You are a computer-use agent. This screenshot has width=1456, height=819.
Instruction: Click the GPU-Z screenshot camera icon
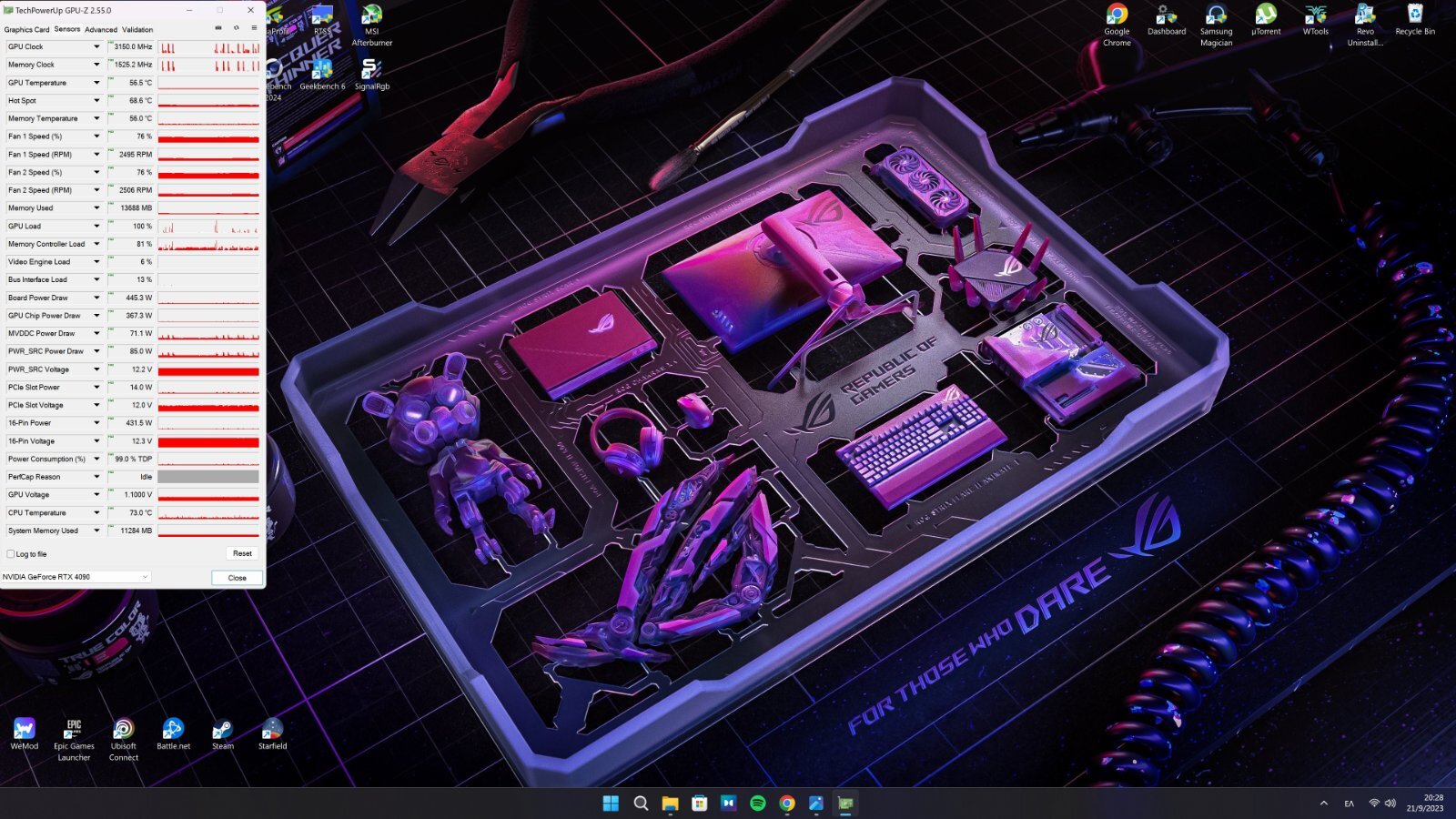[218, 28]
